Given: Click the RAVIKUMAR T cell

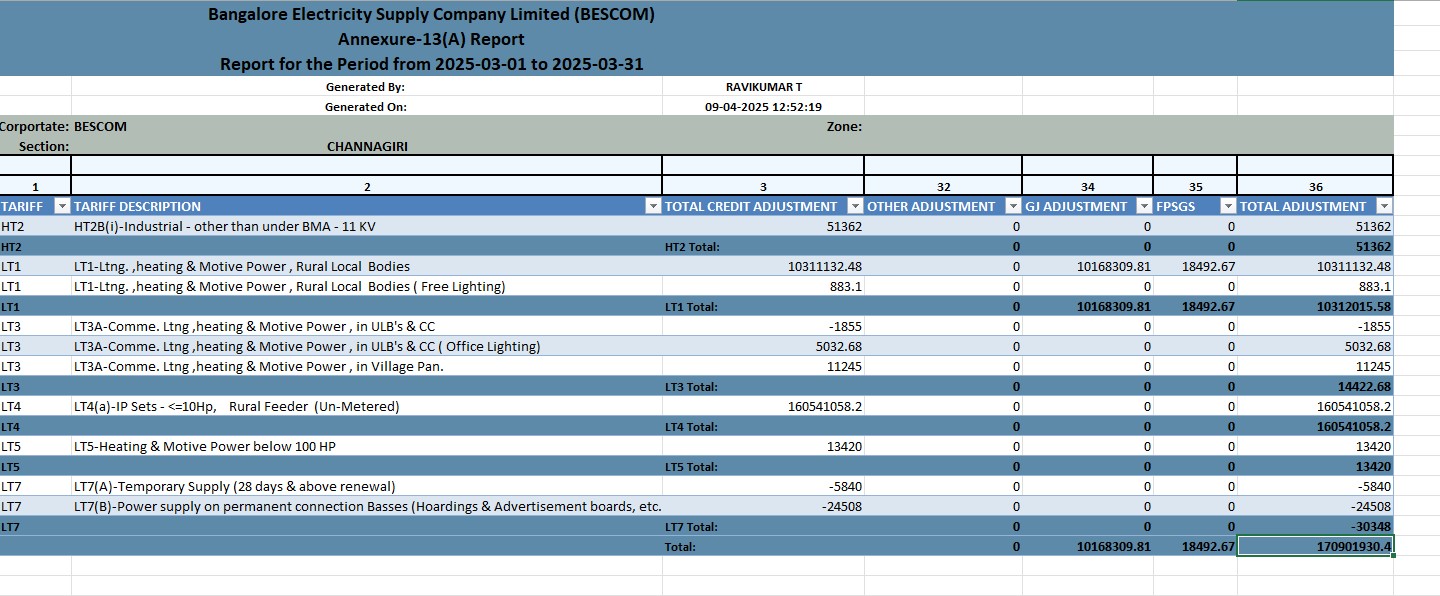Looking at the screenshot, I should [763, 87].
